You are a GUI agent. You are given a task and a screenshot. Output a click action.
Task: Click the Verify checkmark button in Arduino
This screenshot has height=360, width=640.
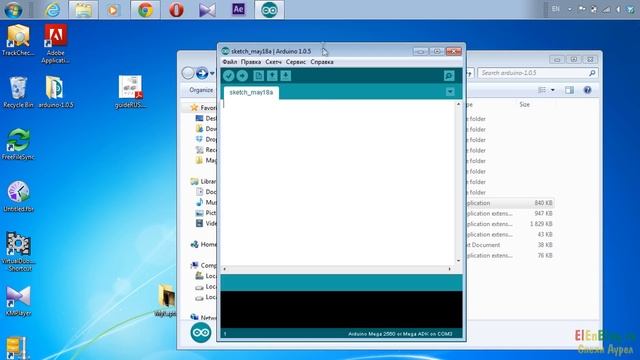(x=229, y=76)
